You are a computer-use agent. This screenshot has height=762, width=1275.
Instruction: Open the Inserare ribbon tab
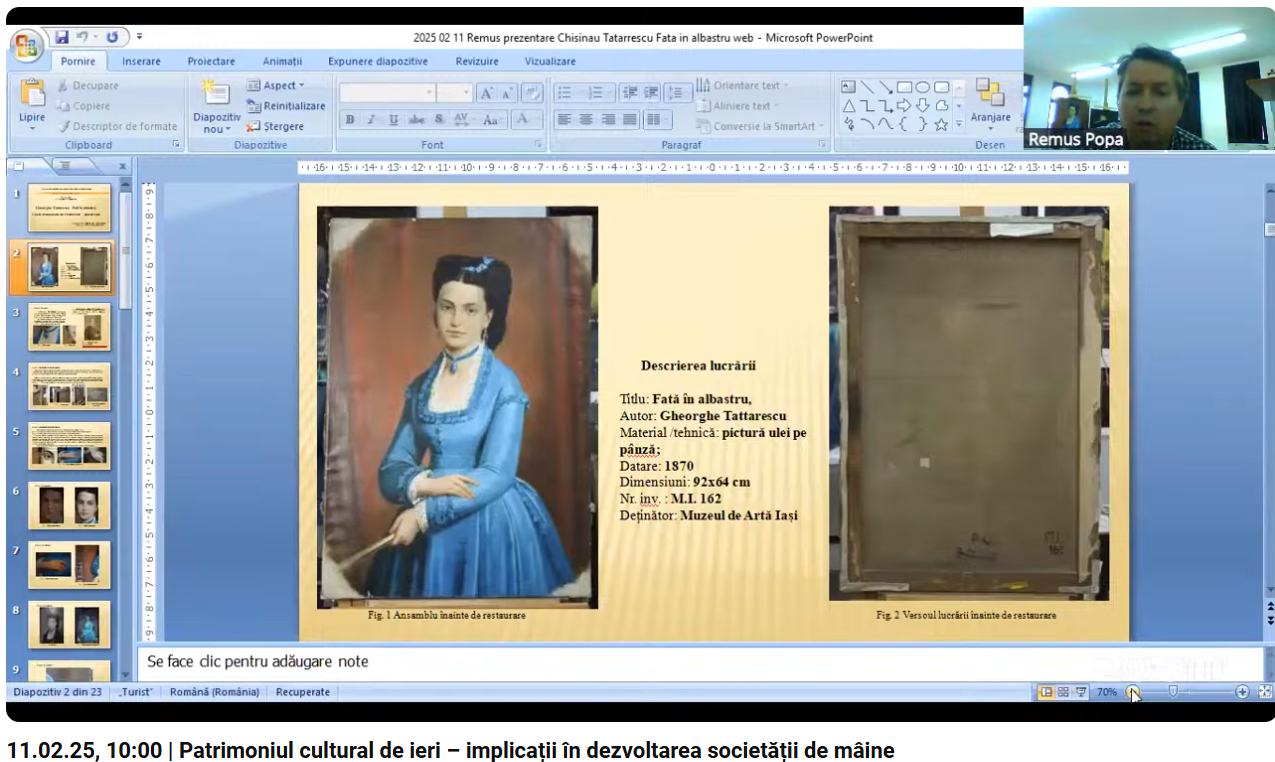(x=141, y=62)
